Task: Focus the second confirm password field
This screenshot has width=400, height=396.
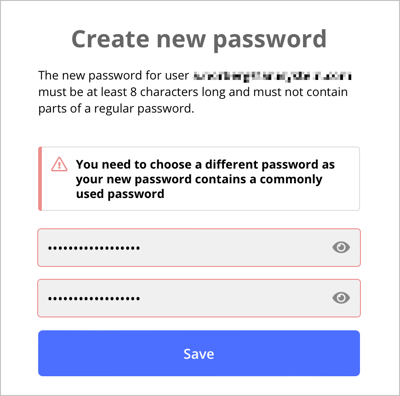Action: tap(199, 298)
